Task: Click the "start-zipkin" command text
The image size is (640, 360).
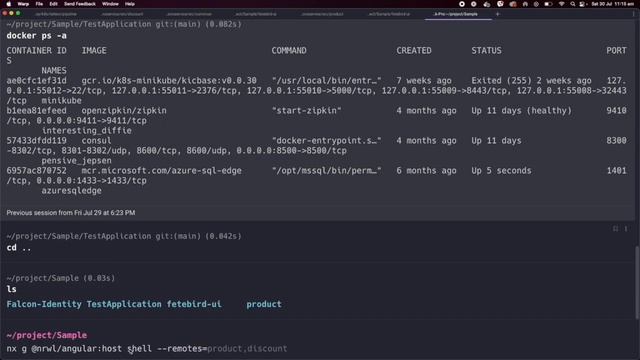Action: 307,111
